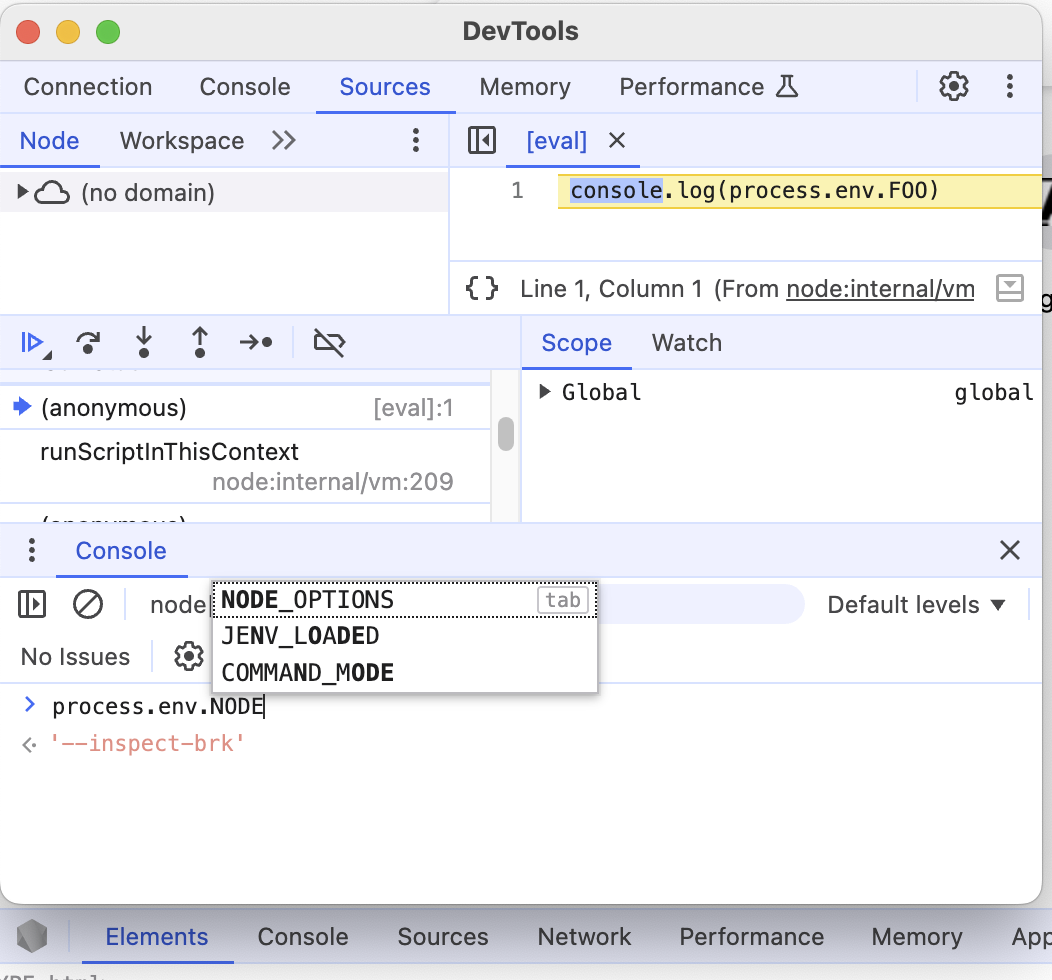Zoom the DevTools window (green button)

[108, 32]
